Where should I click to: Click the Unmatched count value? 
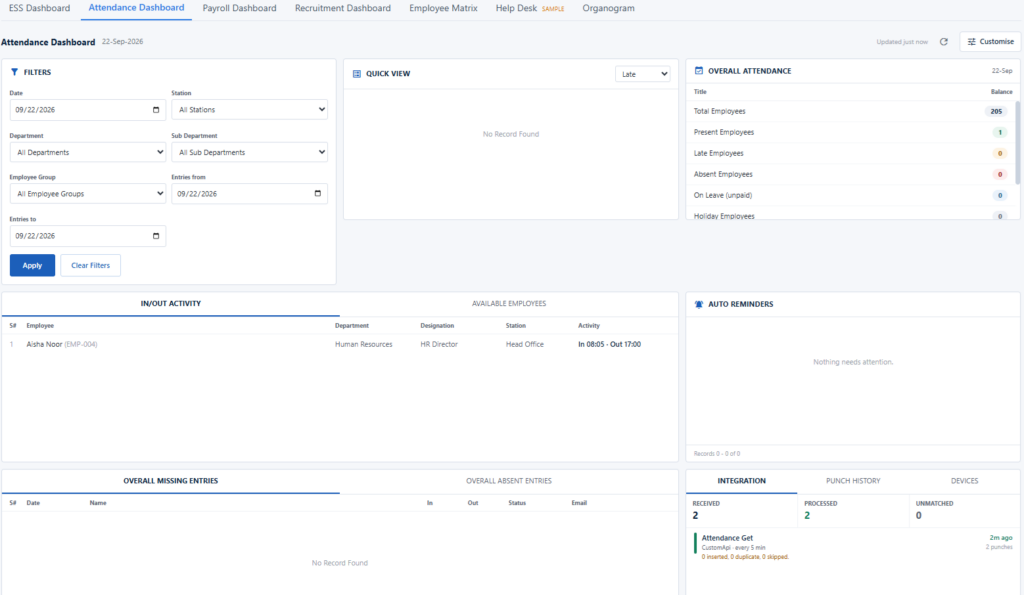click(919, 515)
